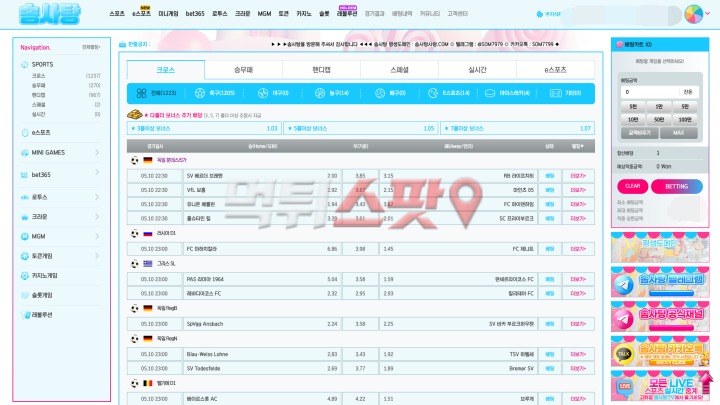The width and height of the screenshot is (720, 405).
Task: Click the betting cart header icon
Action: coord(619,45)
